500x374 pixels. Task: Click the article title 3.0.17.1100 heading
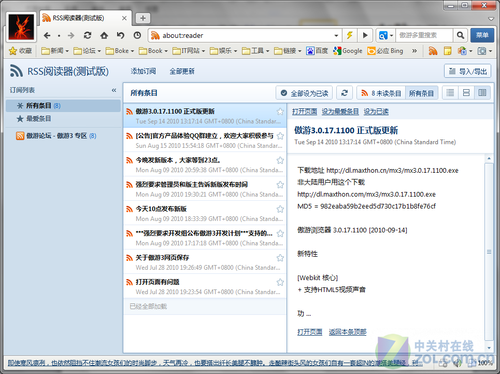tap(346, 130)
